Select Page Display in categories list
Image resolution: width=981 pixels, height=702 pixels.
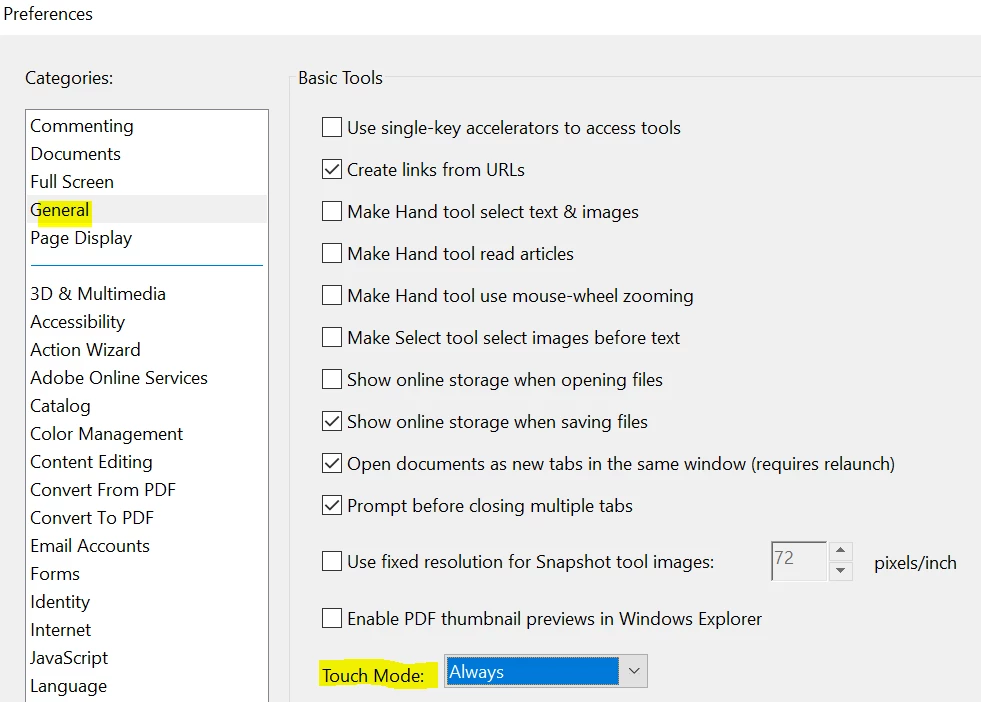[x=81, y=238]
